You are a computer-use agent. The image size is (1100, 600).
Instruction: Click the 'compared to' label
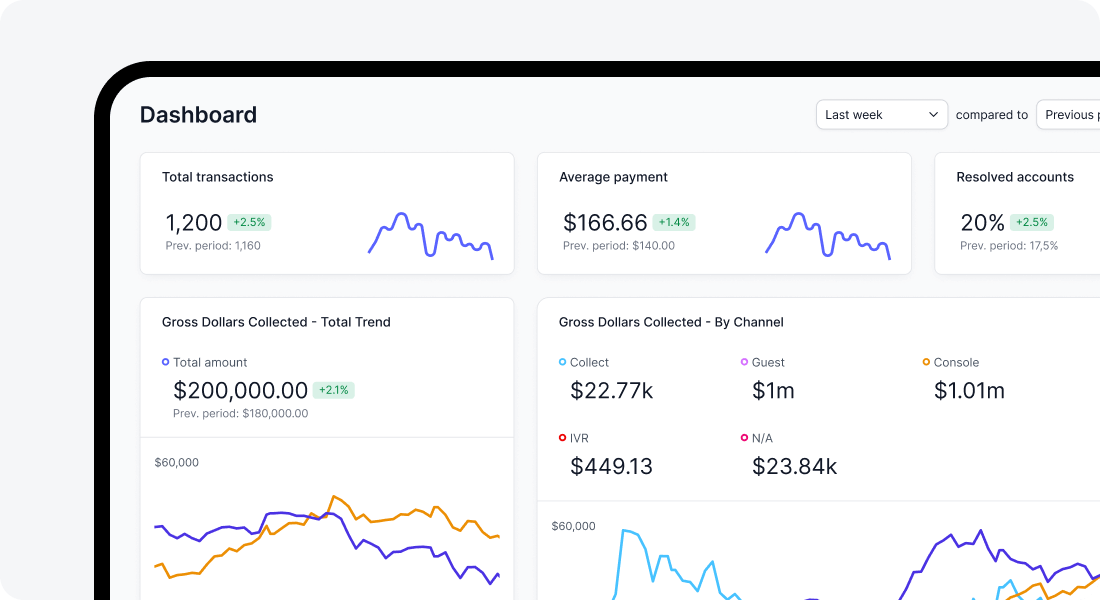(x=992, y=114)
